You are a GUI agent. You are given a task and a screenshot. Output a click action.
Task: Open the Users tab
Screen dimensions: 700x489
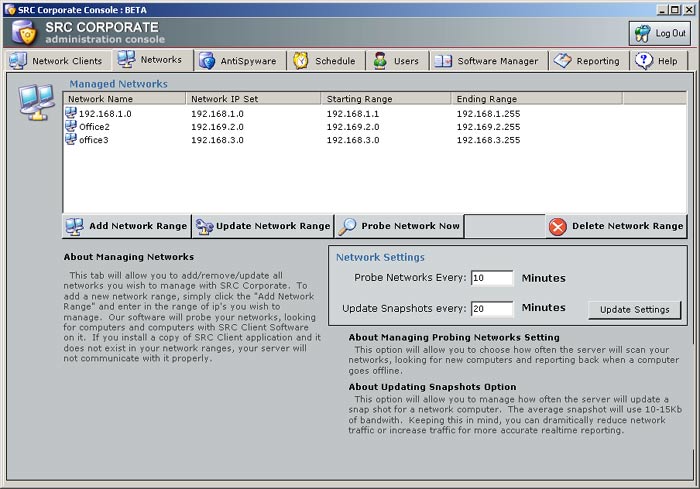point(397,61)
